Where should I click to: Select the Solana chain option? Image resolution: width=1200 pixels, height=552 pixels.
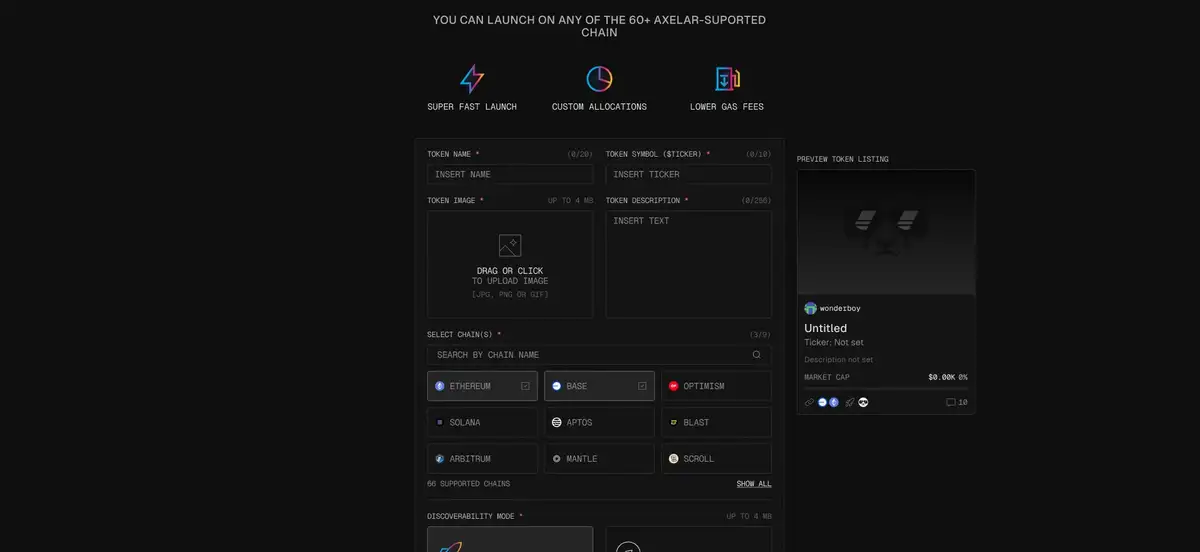click(482, 422)
